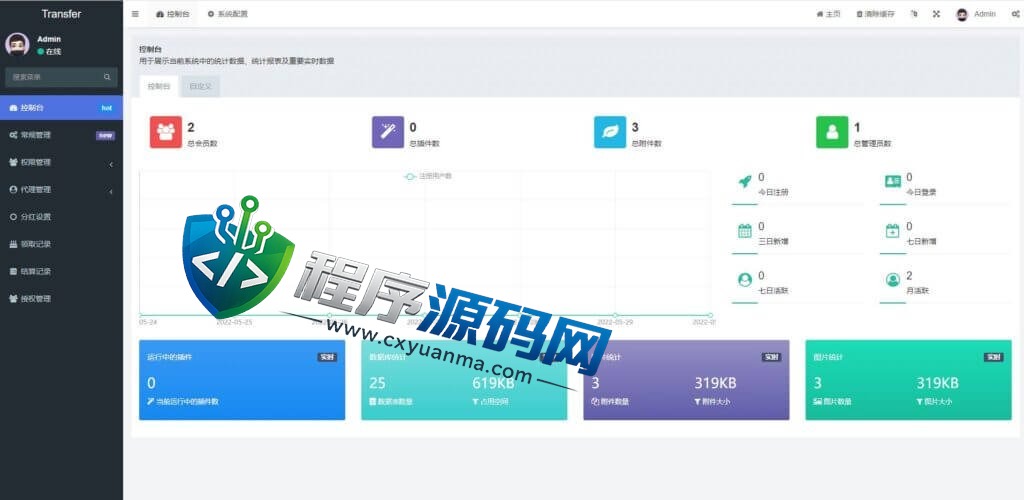Click the Transfer logo title
Viewport: 1024px width, 500px height.
[x=61, y=13]
